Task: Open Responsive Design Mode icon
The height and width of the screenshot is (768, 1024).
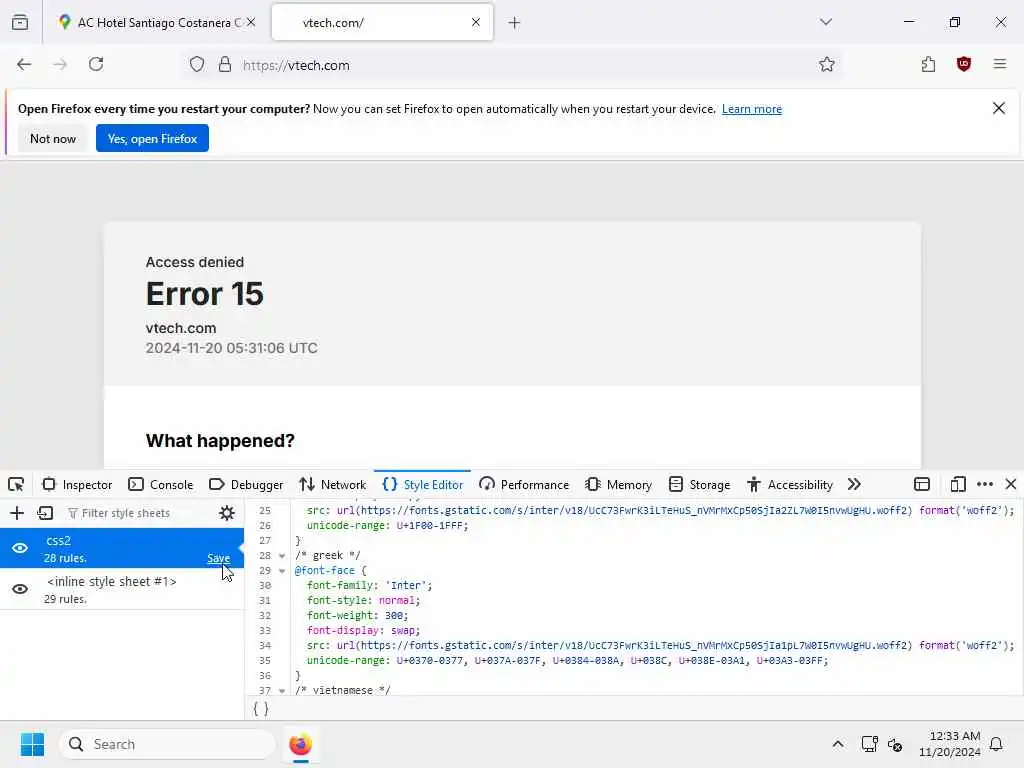Action: click(957, 485)
